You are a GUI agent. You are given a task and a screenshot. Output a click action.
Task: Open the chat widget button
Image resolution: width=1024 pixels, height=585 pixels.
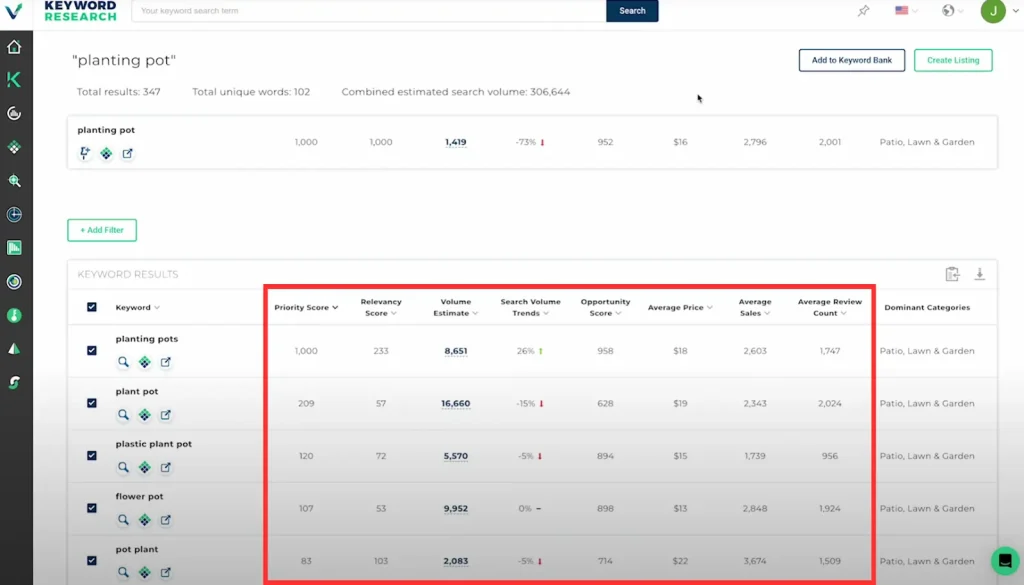click(x=1005, y=560)
